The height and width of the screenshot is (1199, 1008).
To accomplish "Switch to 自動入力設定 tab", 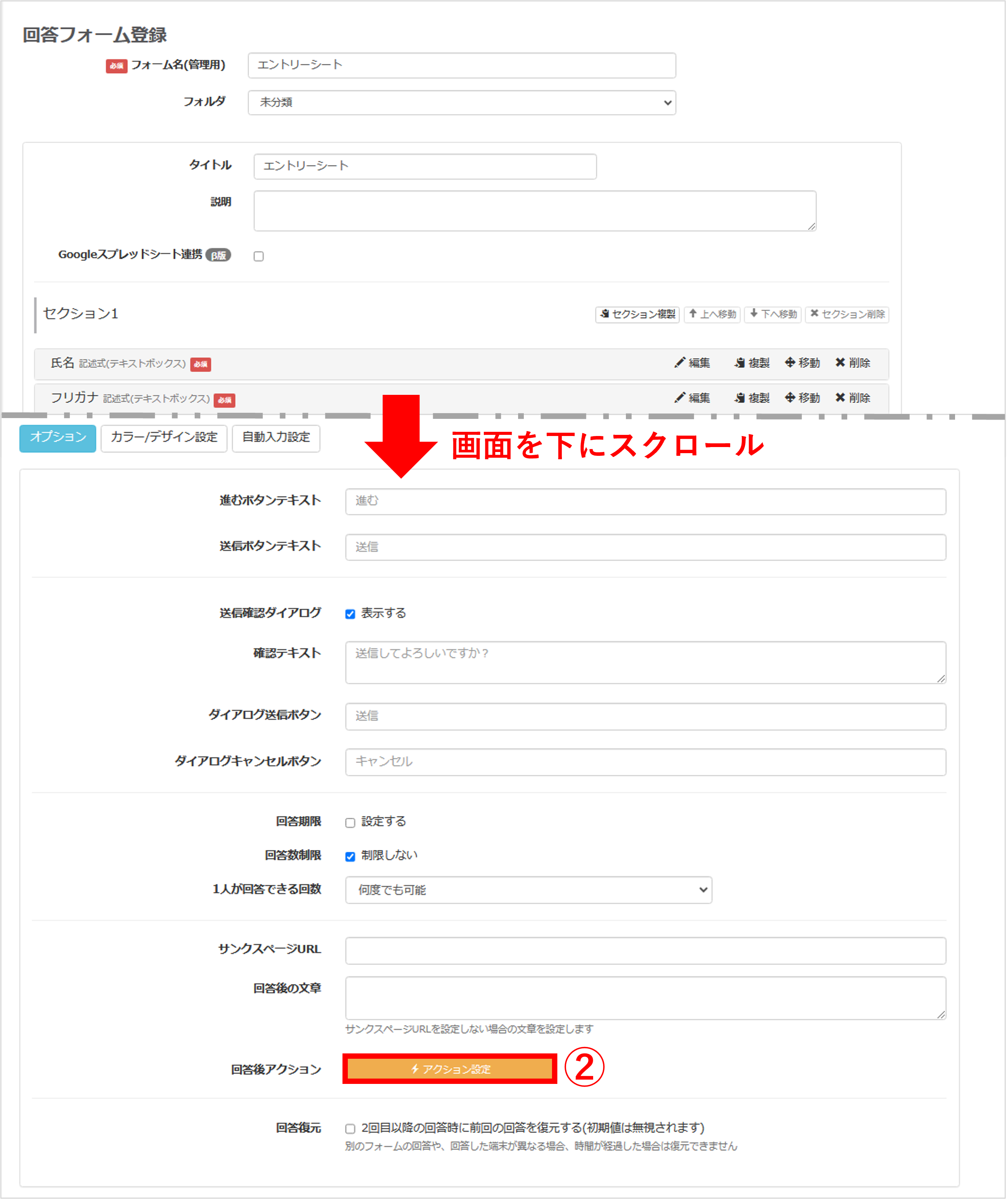I will coord(276,438).
